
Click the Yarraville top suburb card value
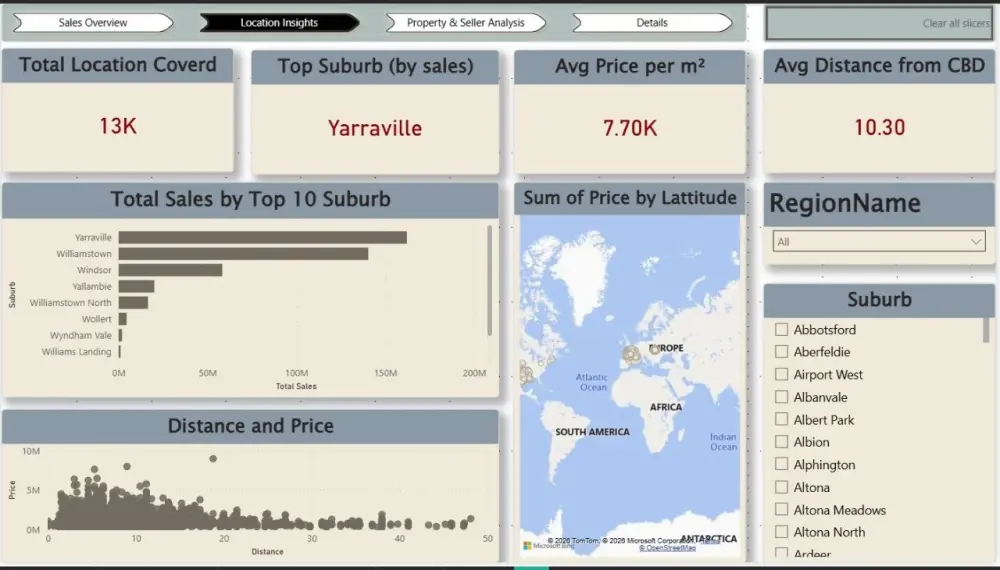pos(375,128)
